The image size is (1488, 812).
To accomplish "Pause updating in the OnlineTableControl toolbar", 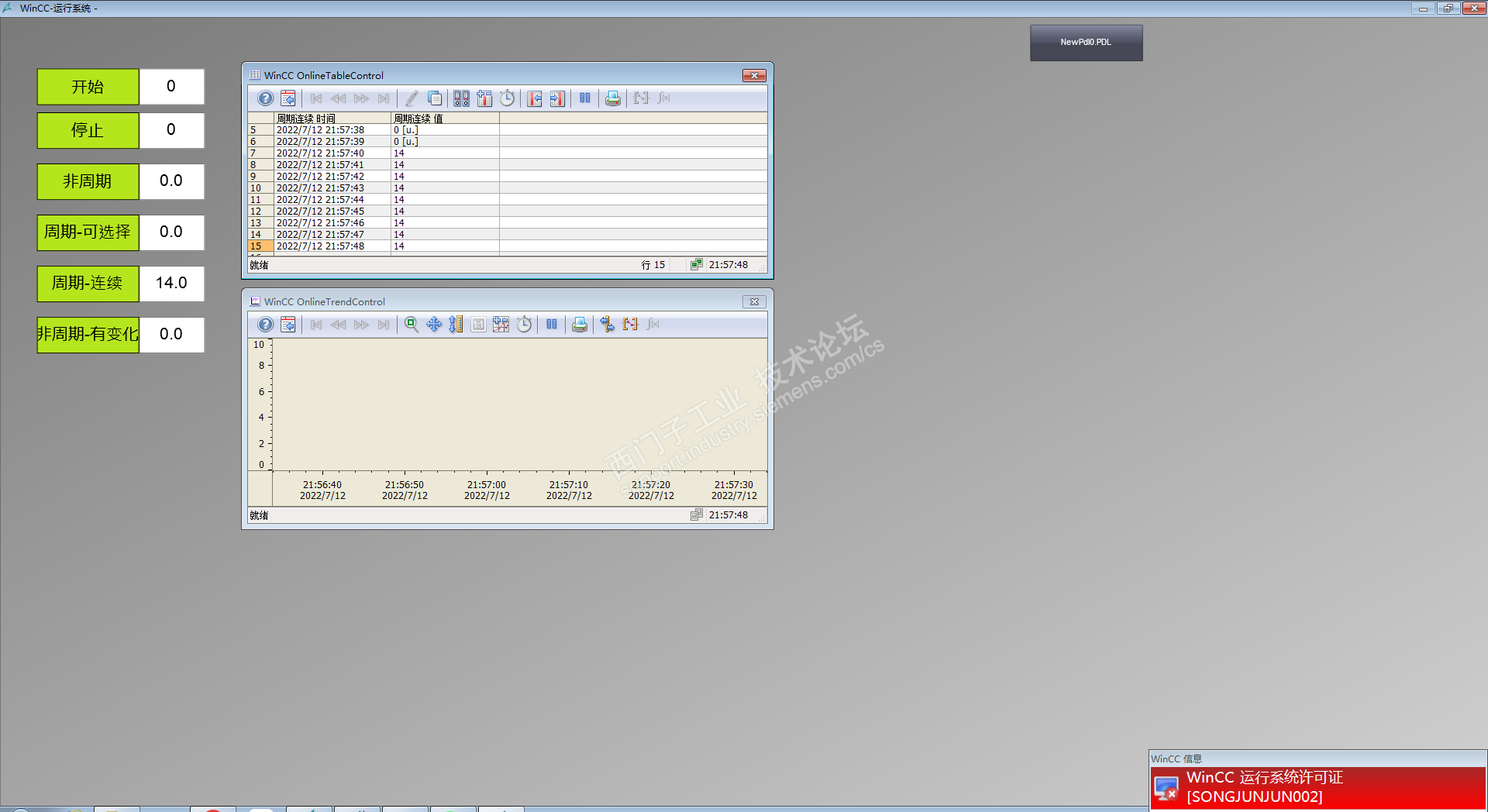I will pyautogui.click(x=585, y=98).
